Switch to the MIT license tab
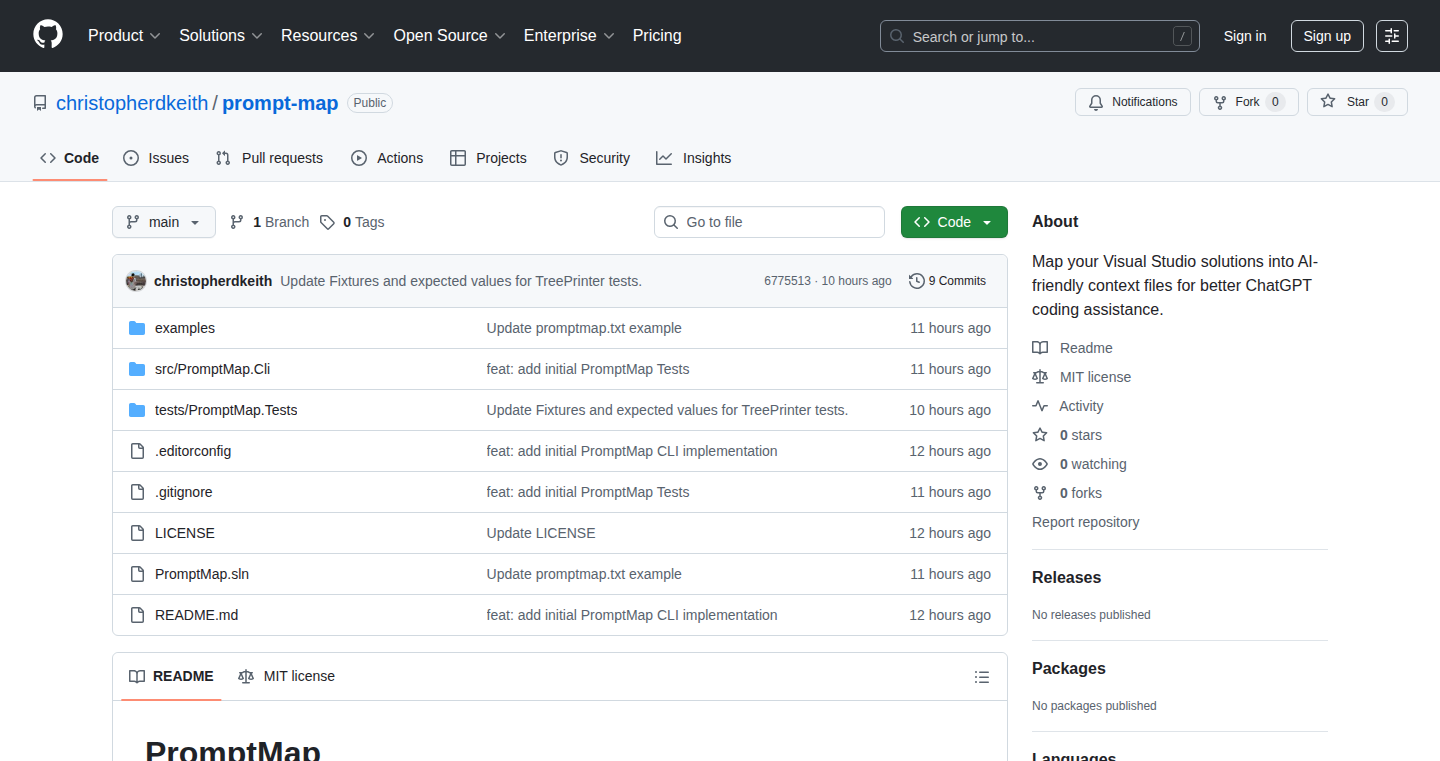The image size is (1440, 761). tap(287, 676)
